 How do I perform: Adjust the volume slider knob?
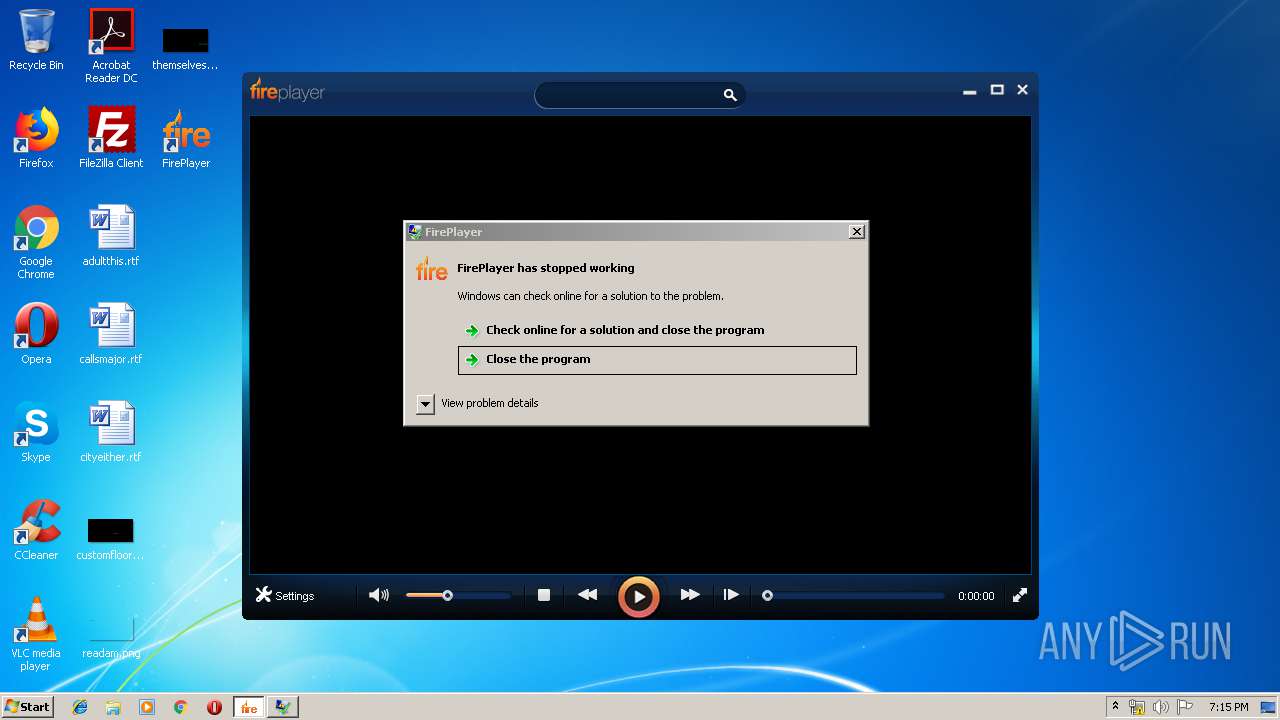pyautogui.click(x=448, y=595)
